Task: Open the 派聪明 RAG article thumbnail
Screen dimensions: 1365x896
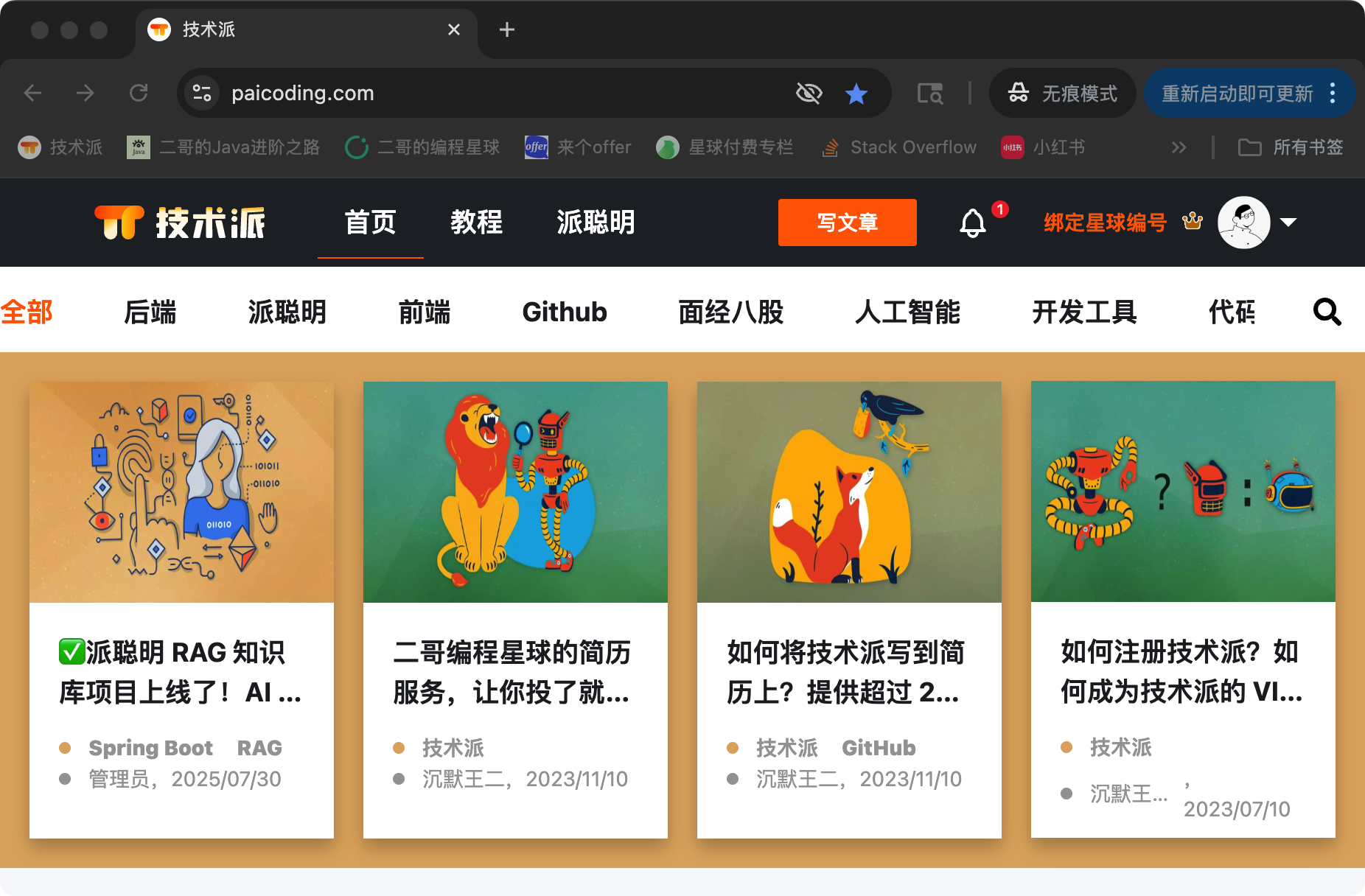Action: (181, 491)
